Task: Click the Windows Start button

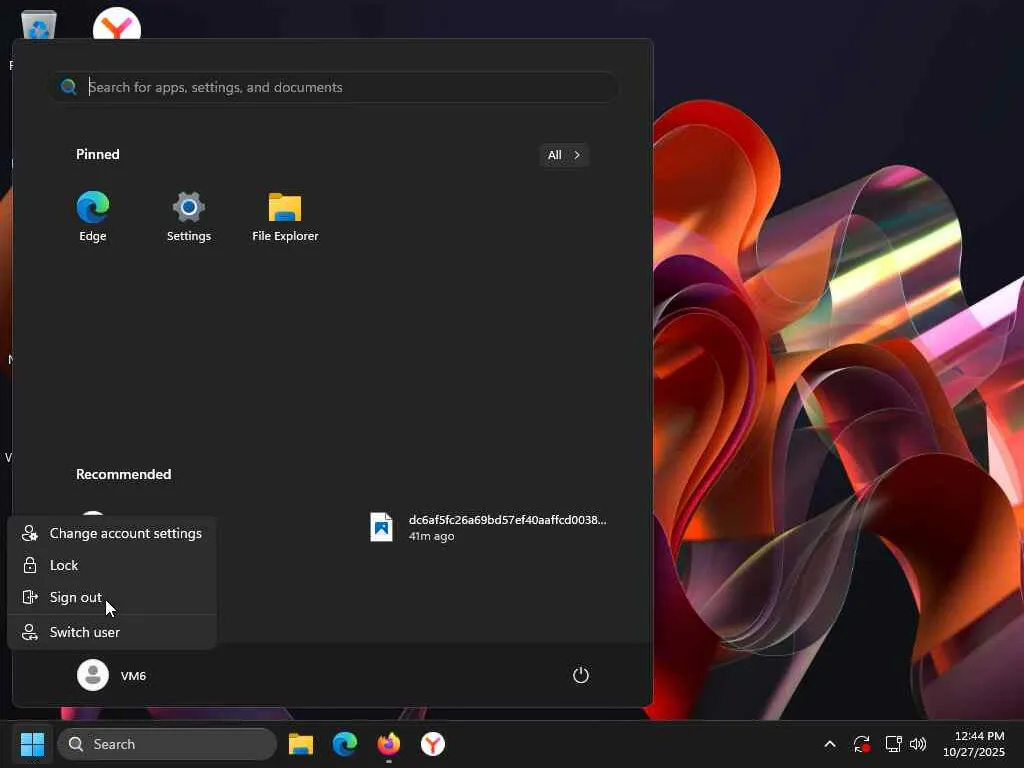Action: [x=32, y=744]
